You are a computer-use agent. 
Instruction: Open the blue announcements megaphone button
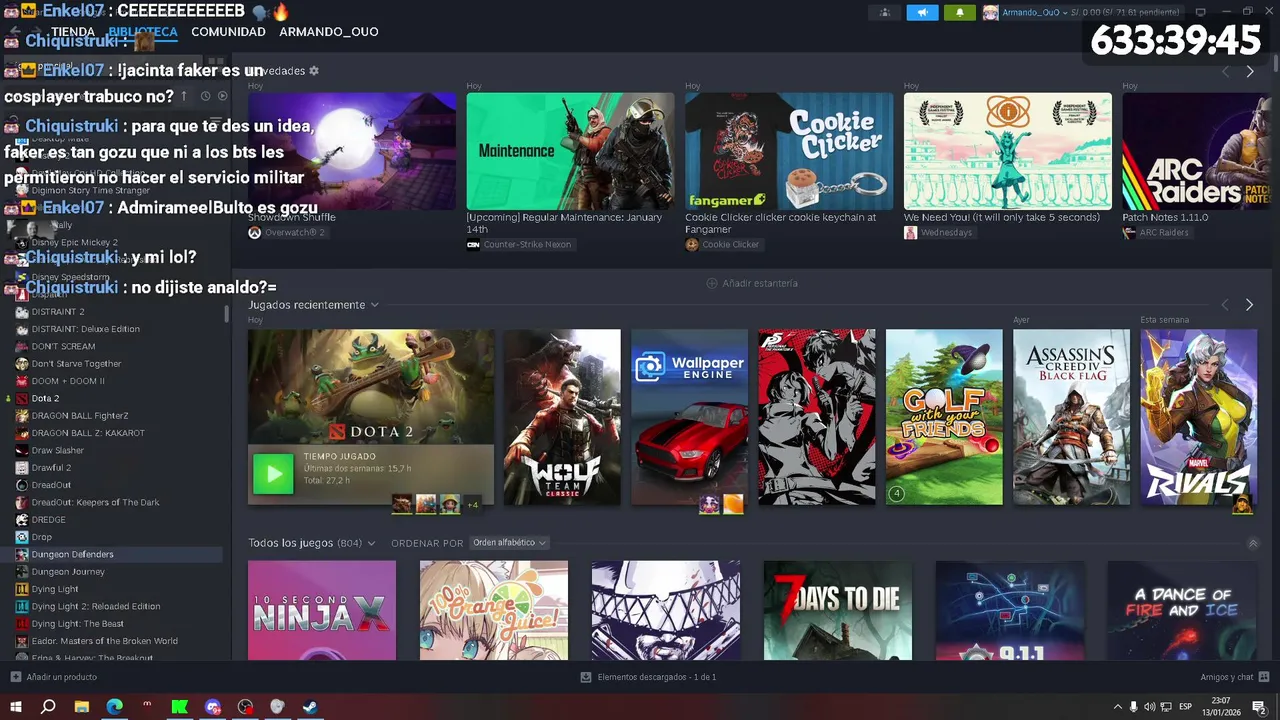[922, 13]
